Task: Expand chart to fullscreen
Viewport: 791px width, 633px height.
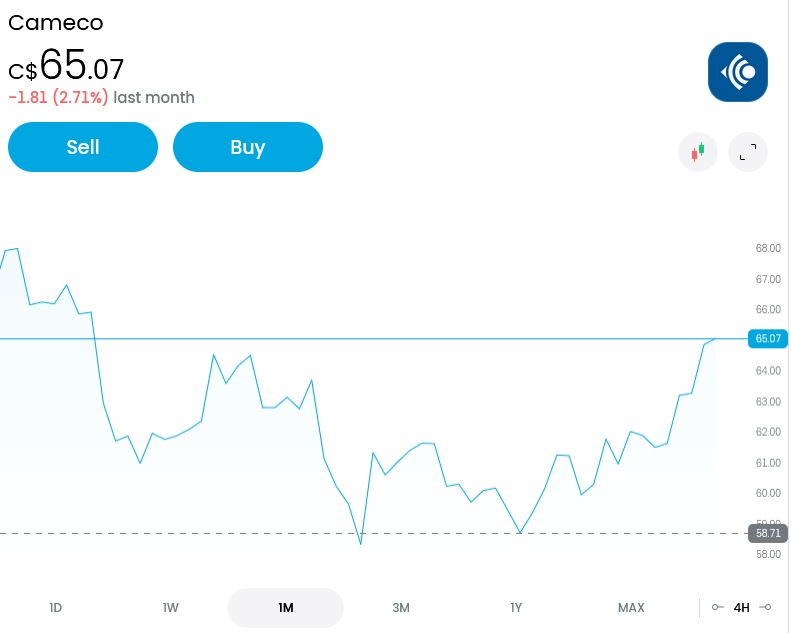Action: point(747,152)
